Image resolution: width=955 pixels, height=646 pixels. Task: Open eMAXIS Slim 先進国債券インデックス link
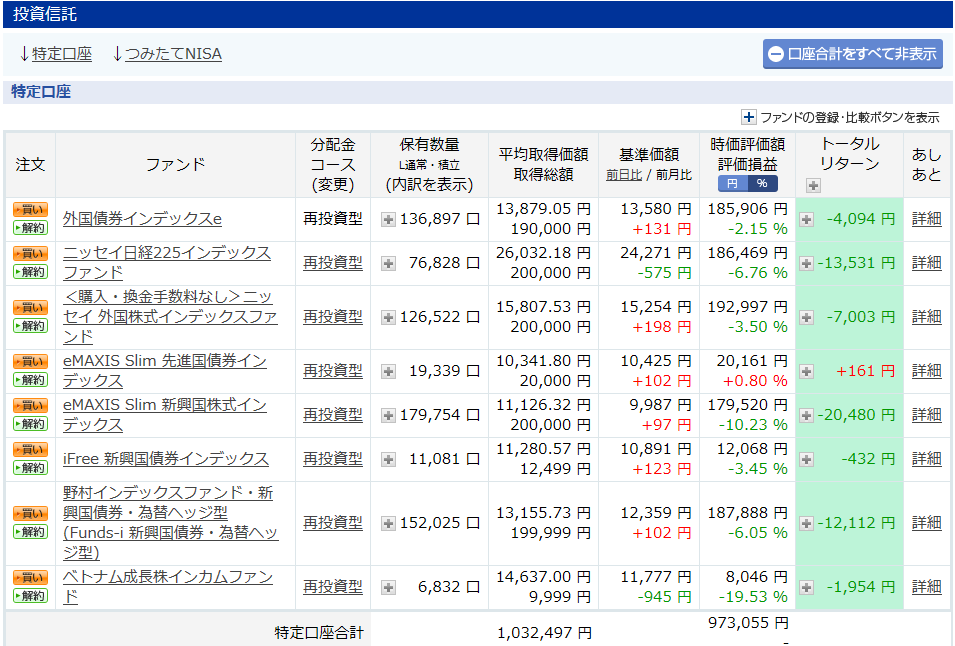pos(164,371)
